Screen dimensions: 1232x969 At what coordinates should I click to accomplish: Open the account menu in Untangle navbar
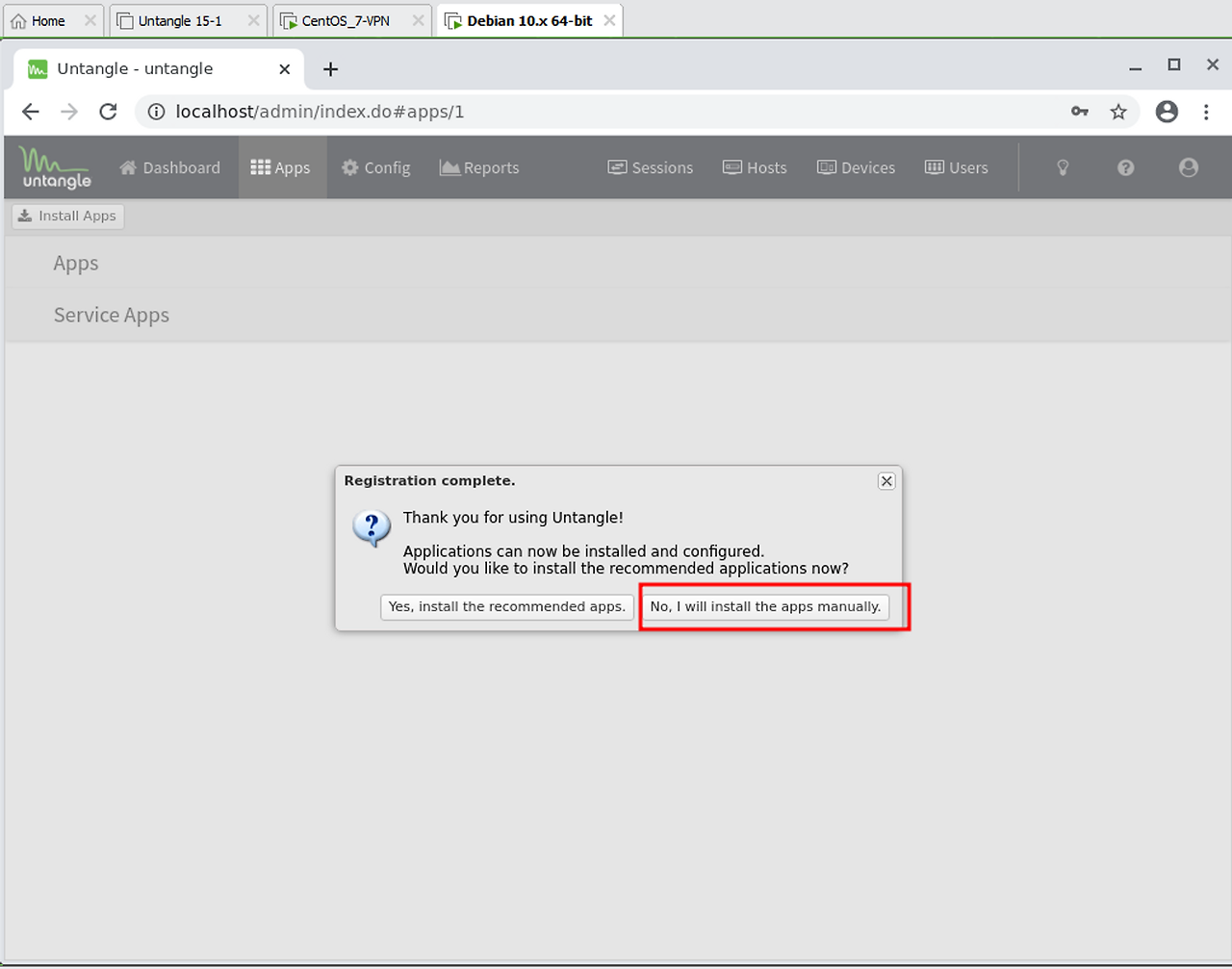point(1189,167)
